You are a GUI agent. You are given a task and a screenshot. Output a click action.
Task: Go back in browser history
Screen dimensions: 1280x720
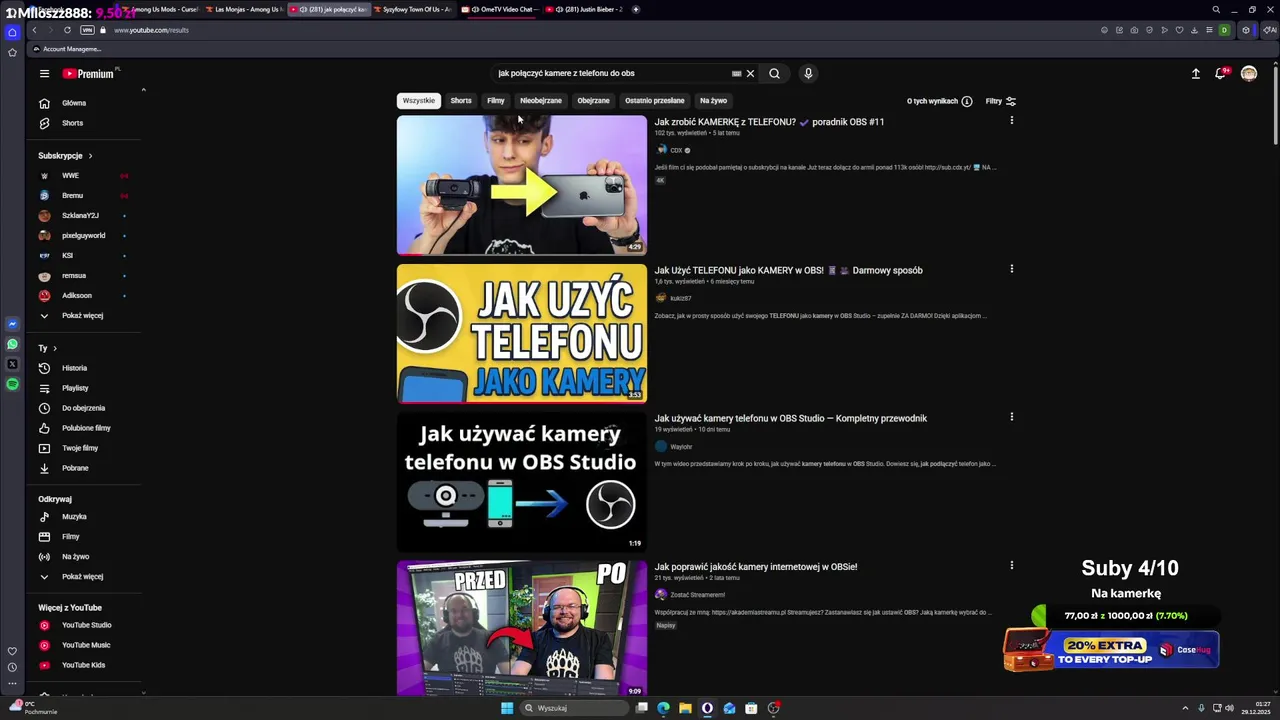(x=34, y=30)
